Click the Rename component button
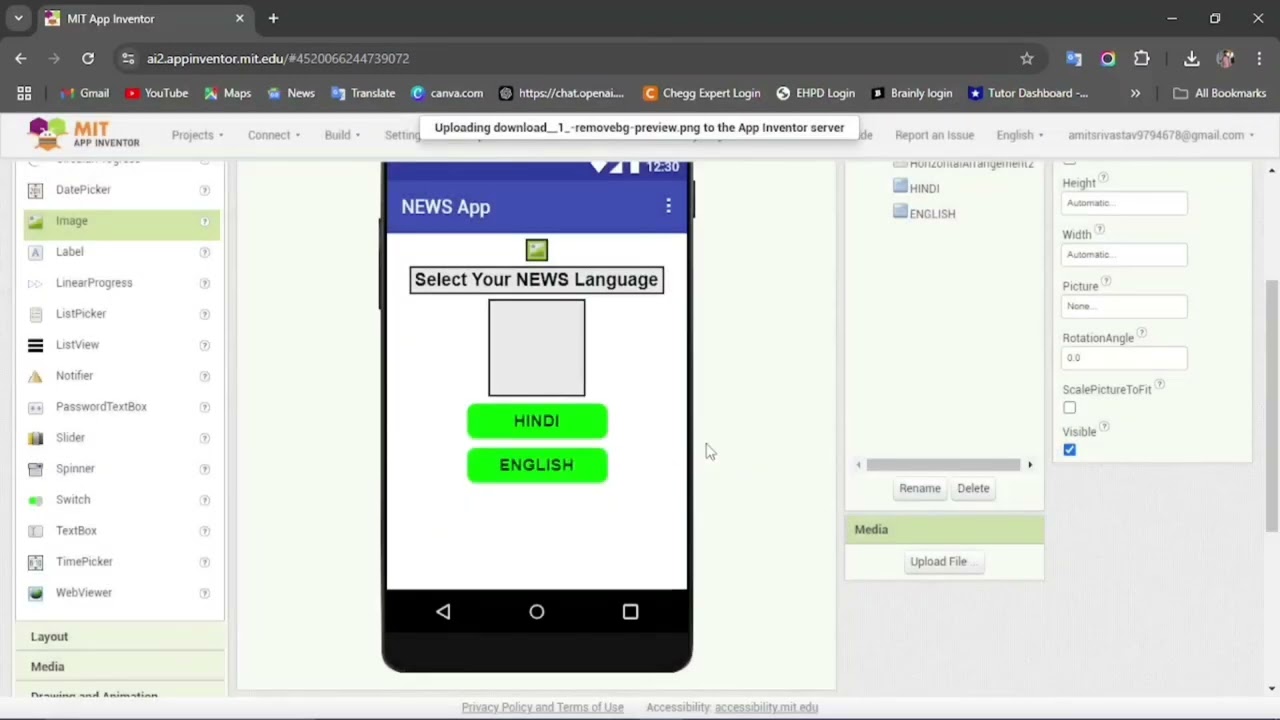This screenshot has height=720, width=1280. (919, 488)
